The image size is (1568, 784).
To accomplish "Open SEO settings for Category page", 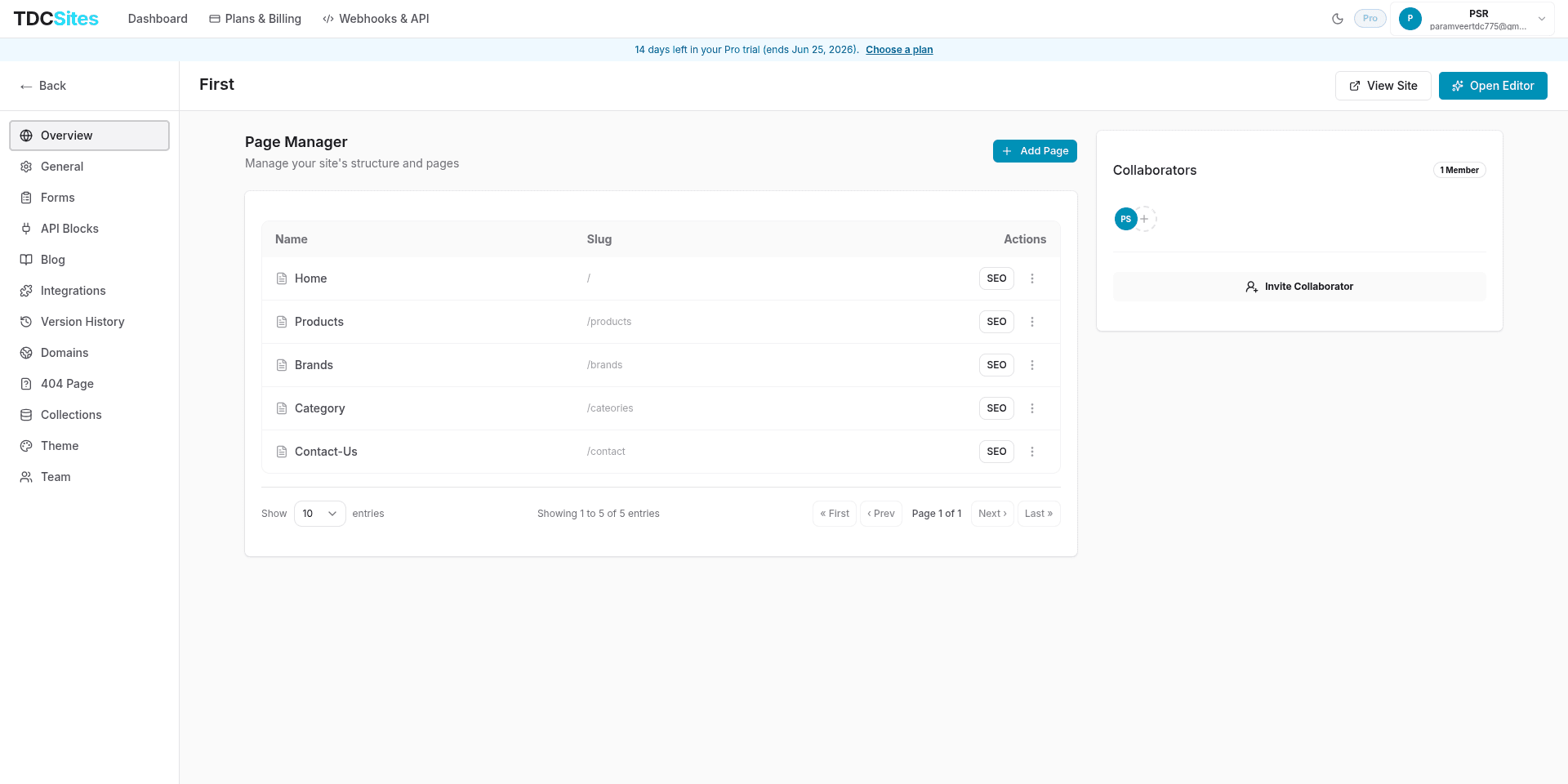I will click(996, 408).
